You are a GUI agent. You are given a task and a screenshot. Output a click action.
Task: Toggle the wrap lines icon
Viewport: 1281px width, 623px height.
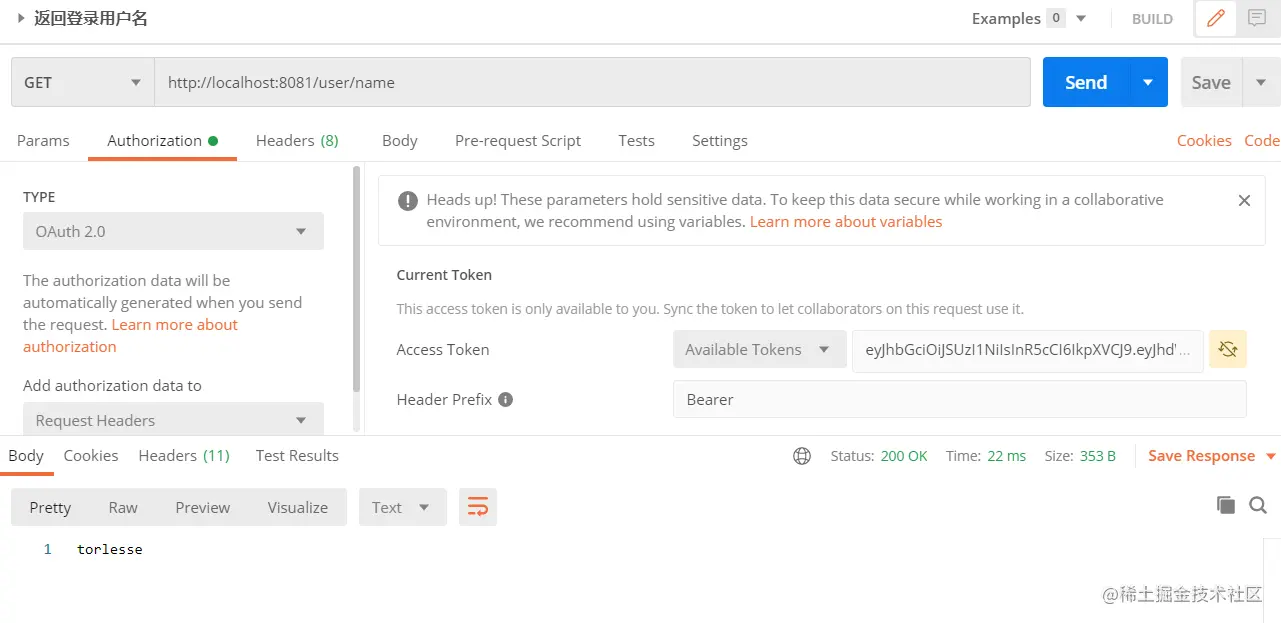(478, 507)
